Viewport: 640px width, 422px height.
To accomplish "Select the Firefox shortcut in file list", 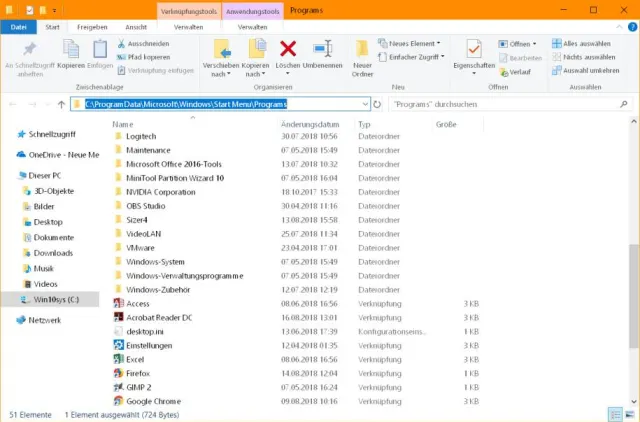I will coord(138,373).
